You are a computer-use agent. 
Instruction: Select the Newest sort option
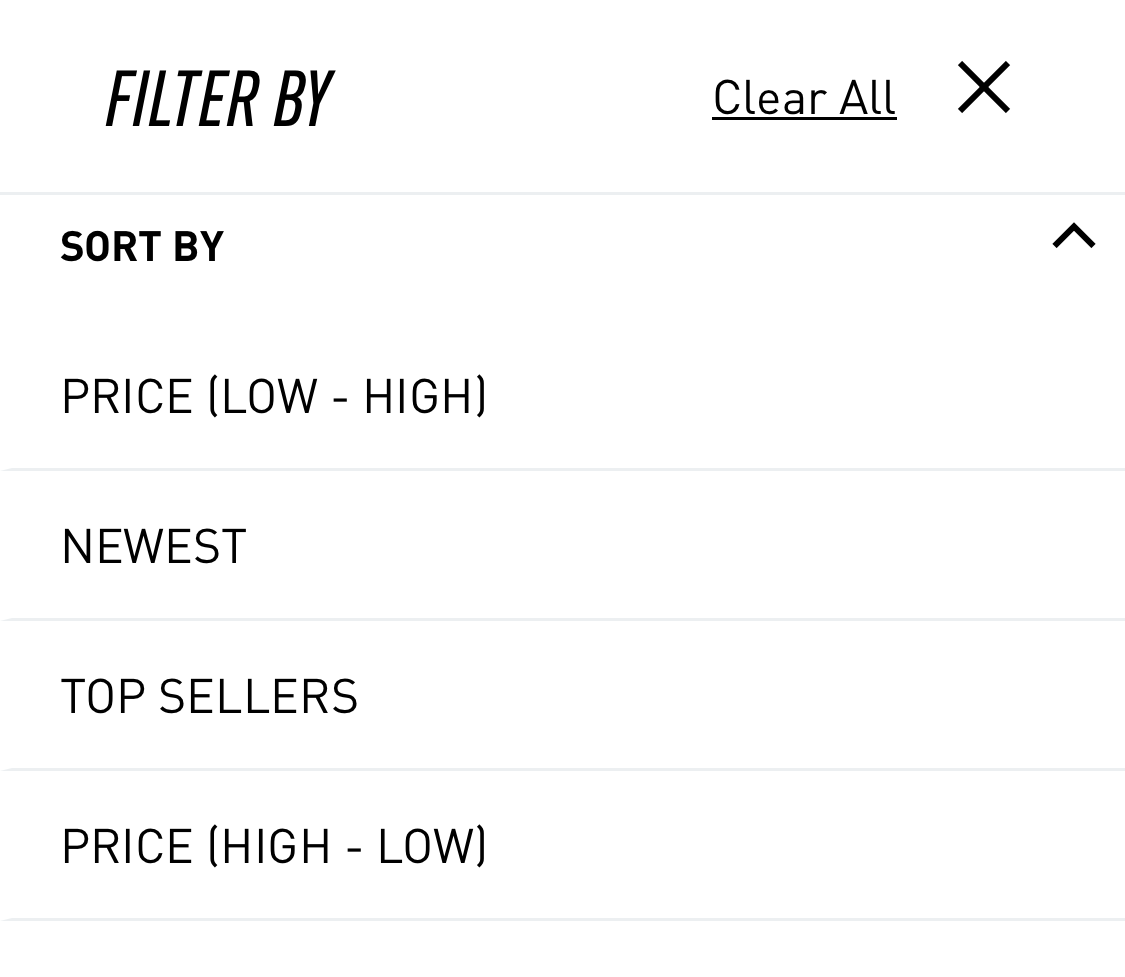click(154, 546)
